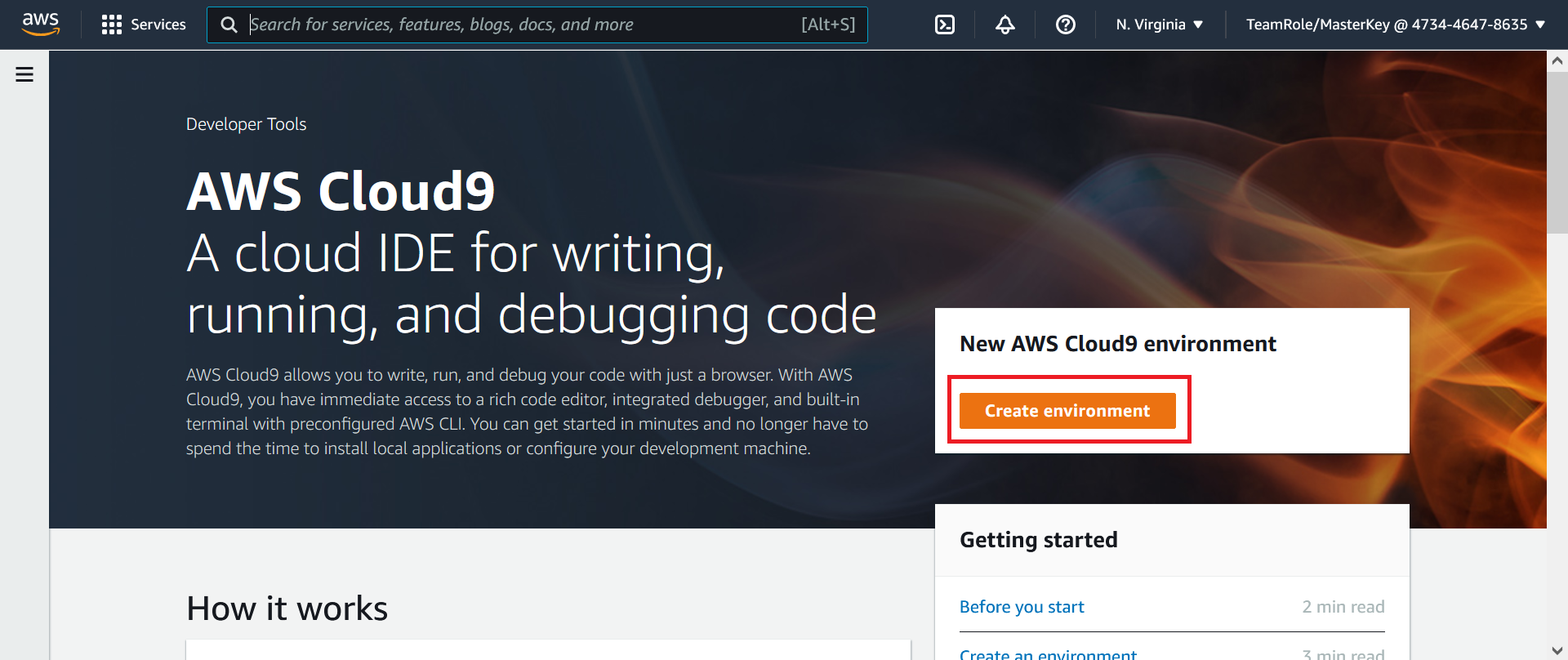Click the Developer Tools breadcrumb text
1568x660 pixels.
(247, 124)
